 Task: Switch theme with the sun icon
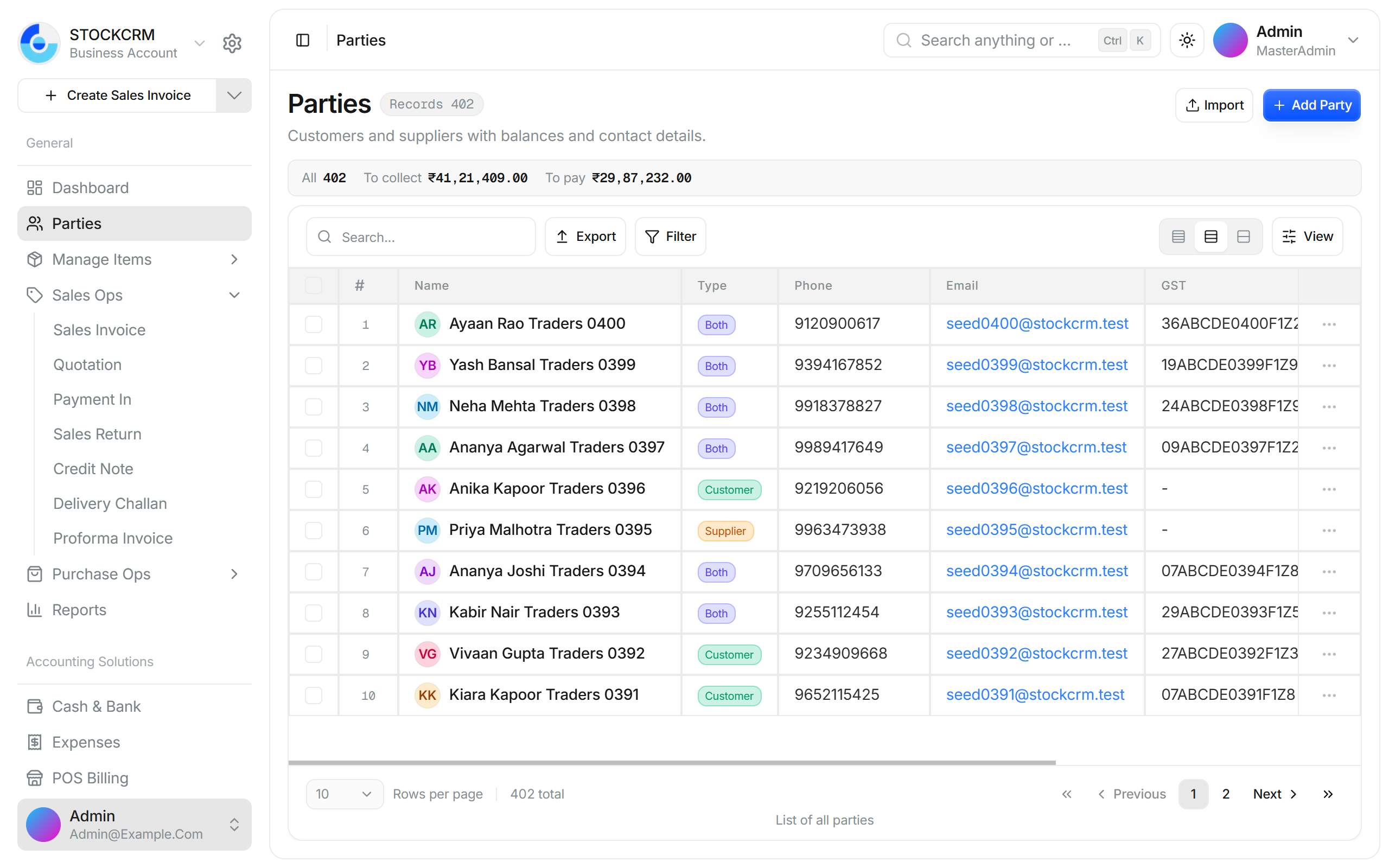pos(1187,40)
